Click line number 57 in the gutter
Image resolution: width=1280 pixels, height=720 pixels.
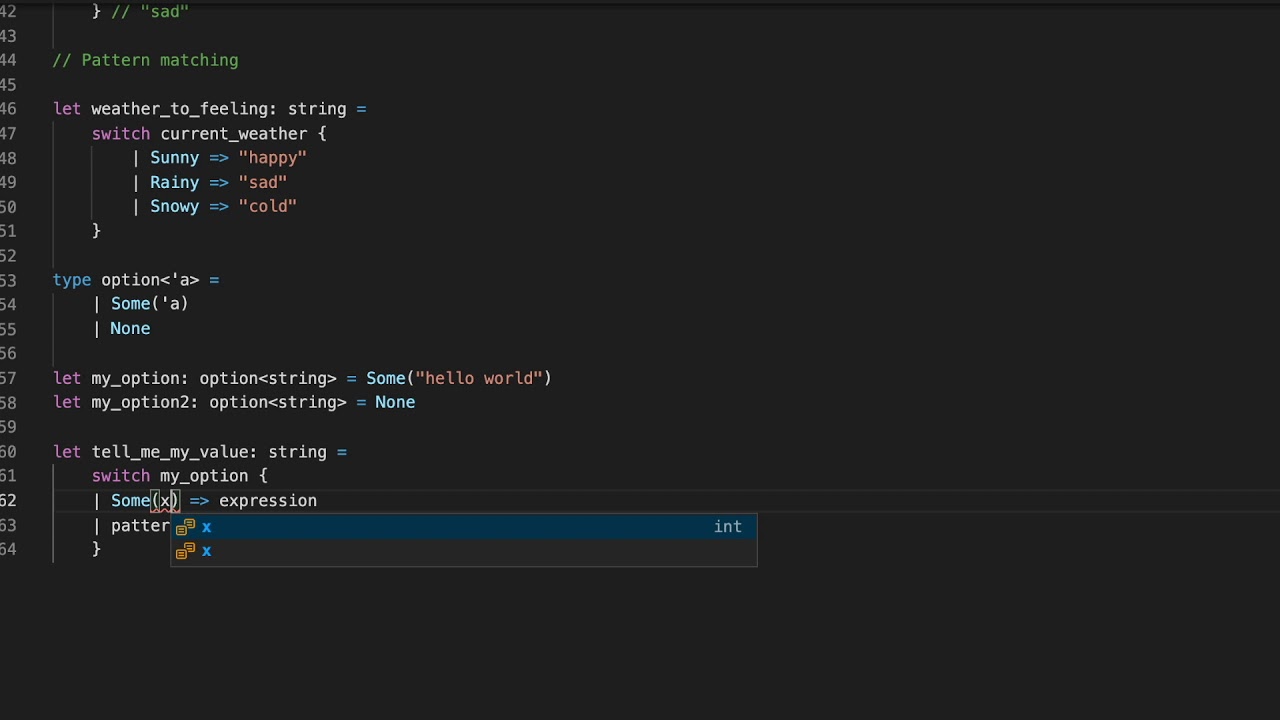8,378
